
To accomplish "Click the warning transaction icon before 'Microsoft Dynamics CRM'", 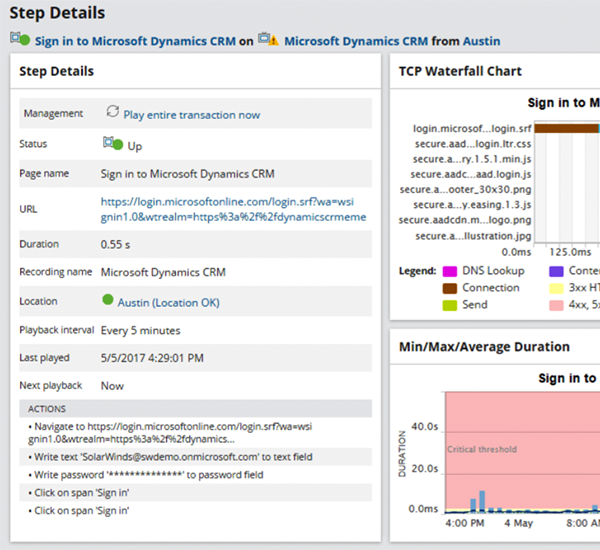I will (x=268, y=39).
